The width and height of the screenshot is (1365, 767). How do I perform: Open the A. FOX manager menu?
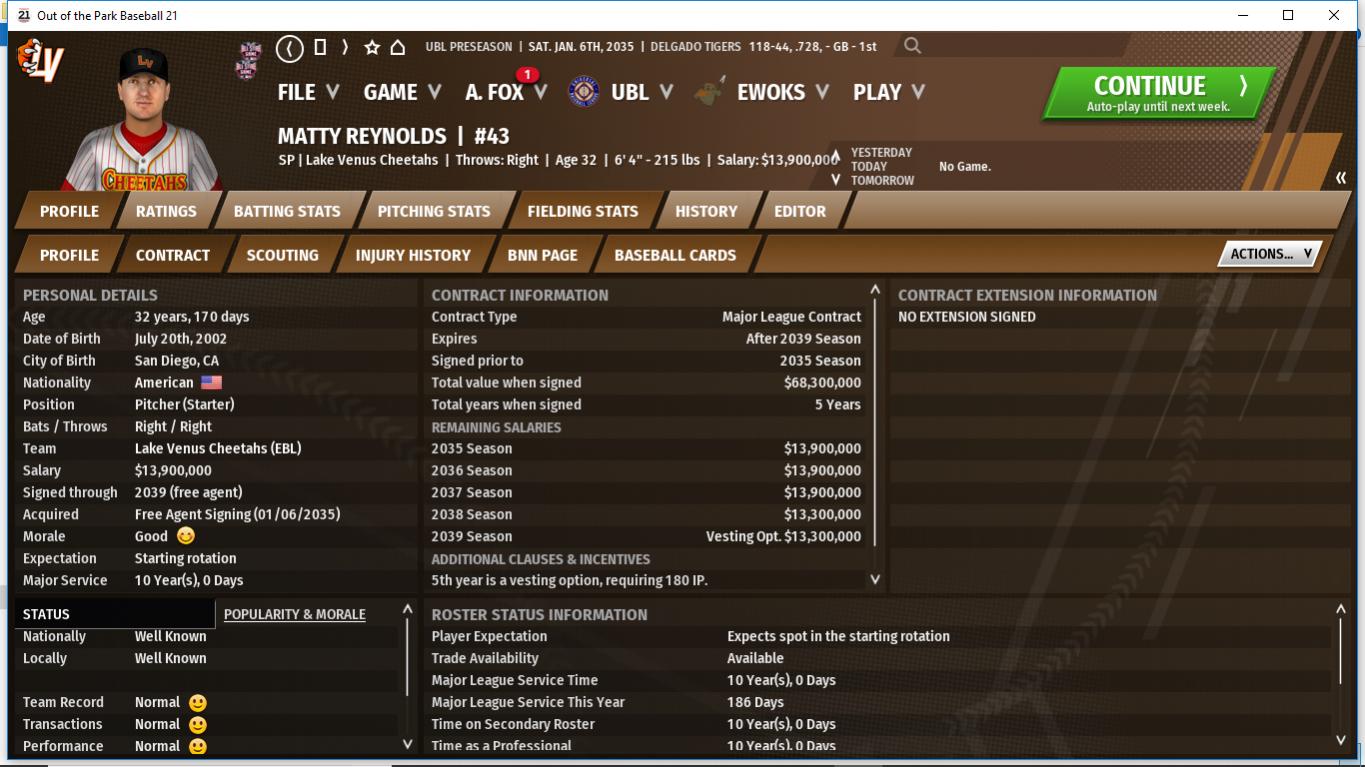(505, 92)
